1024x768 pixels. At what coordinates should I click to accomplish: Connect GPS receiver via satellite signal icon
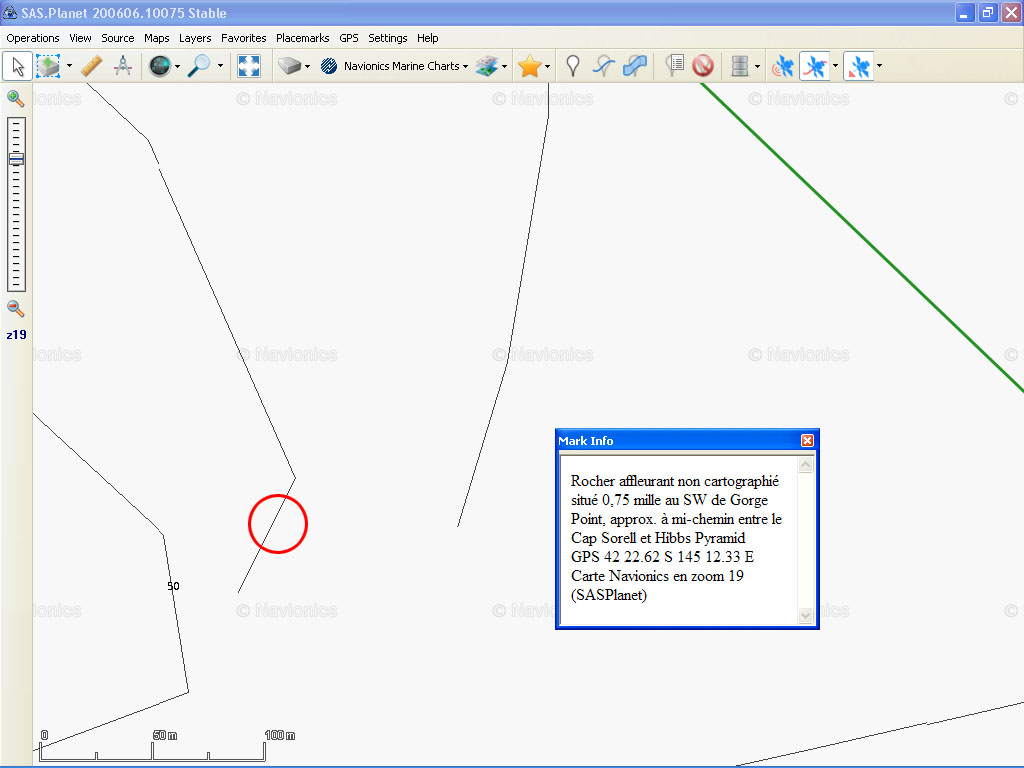pyautogui.click(x=782, y=66)
